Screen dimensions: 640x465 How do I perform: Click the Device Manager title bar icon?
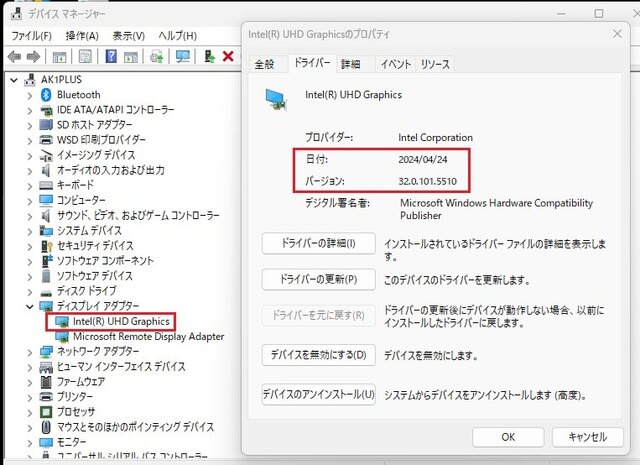[16, 13]
